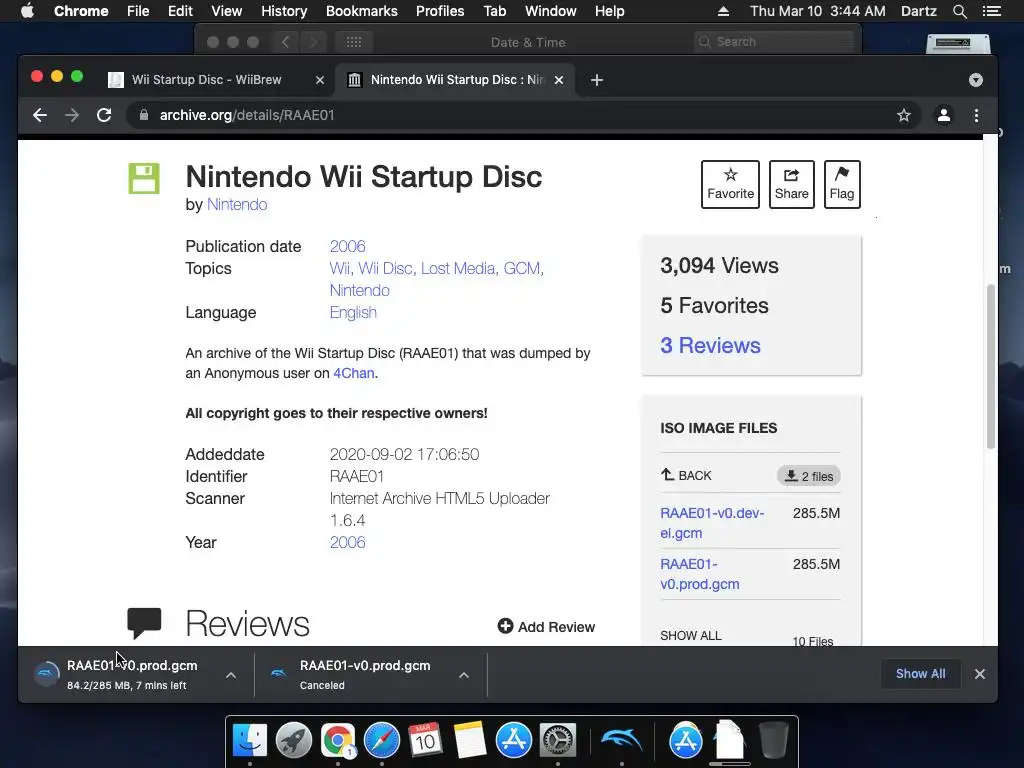Open Launchpad rocket in the Dock

[293, 741]
